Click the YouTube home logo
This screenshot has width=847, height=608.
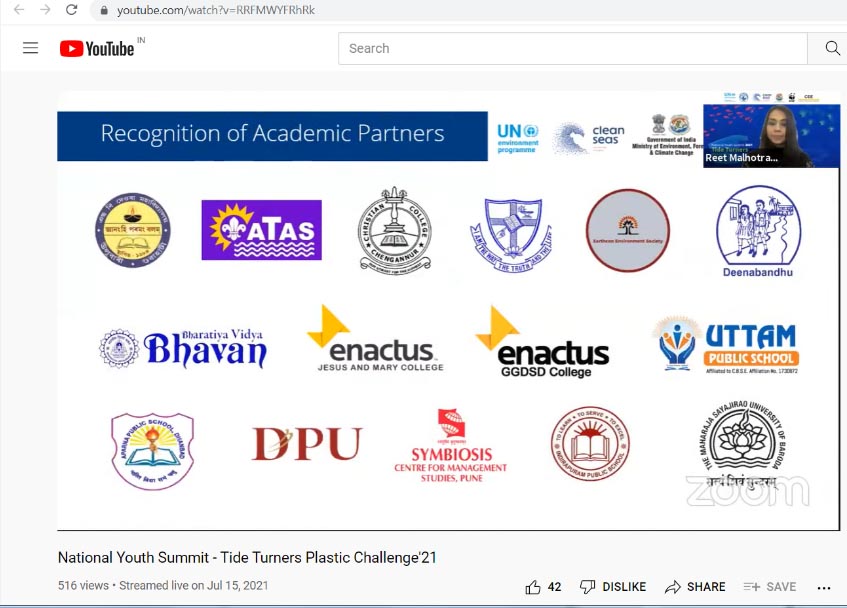pos(97,49)
